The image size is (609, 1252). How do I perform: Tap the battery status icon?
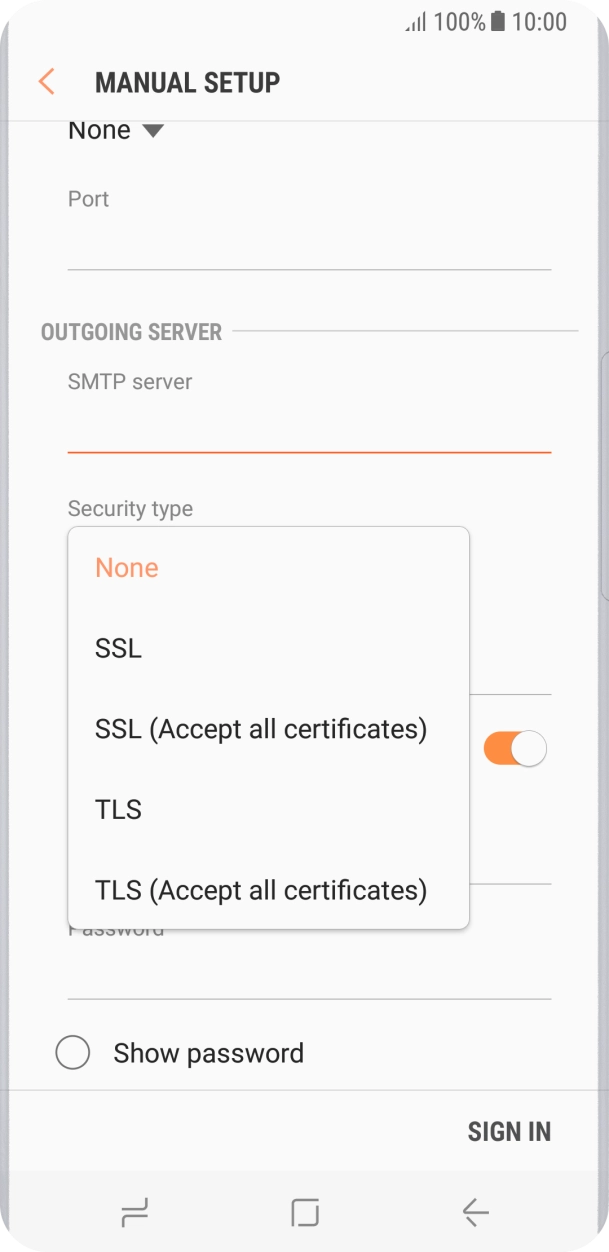coord(498,22)
